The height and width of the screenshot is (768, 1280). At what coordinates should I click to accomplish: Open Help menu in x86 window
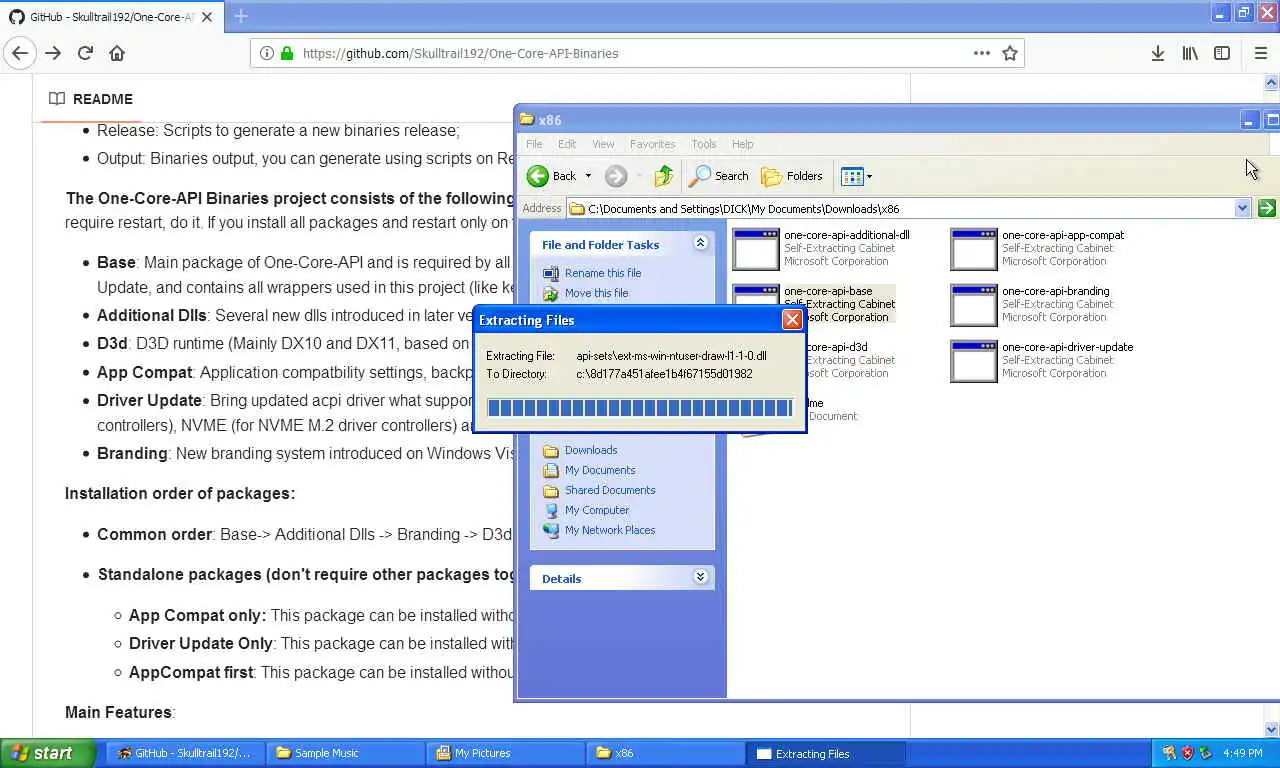pos(742,144)
